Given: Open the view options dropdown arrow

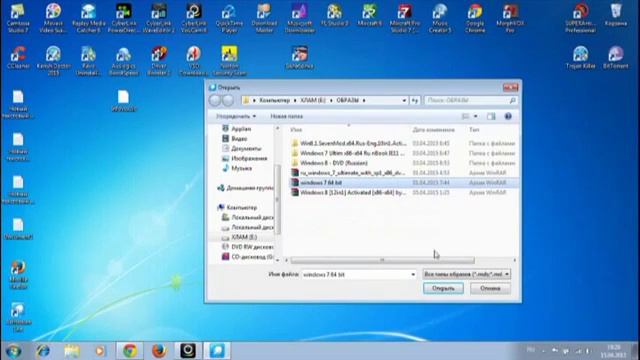Looking at the screenshot, I should click(x=476, y=117).
